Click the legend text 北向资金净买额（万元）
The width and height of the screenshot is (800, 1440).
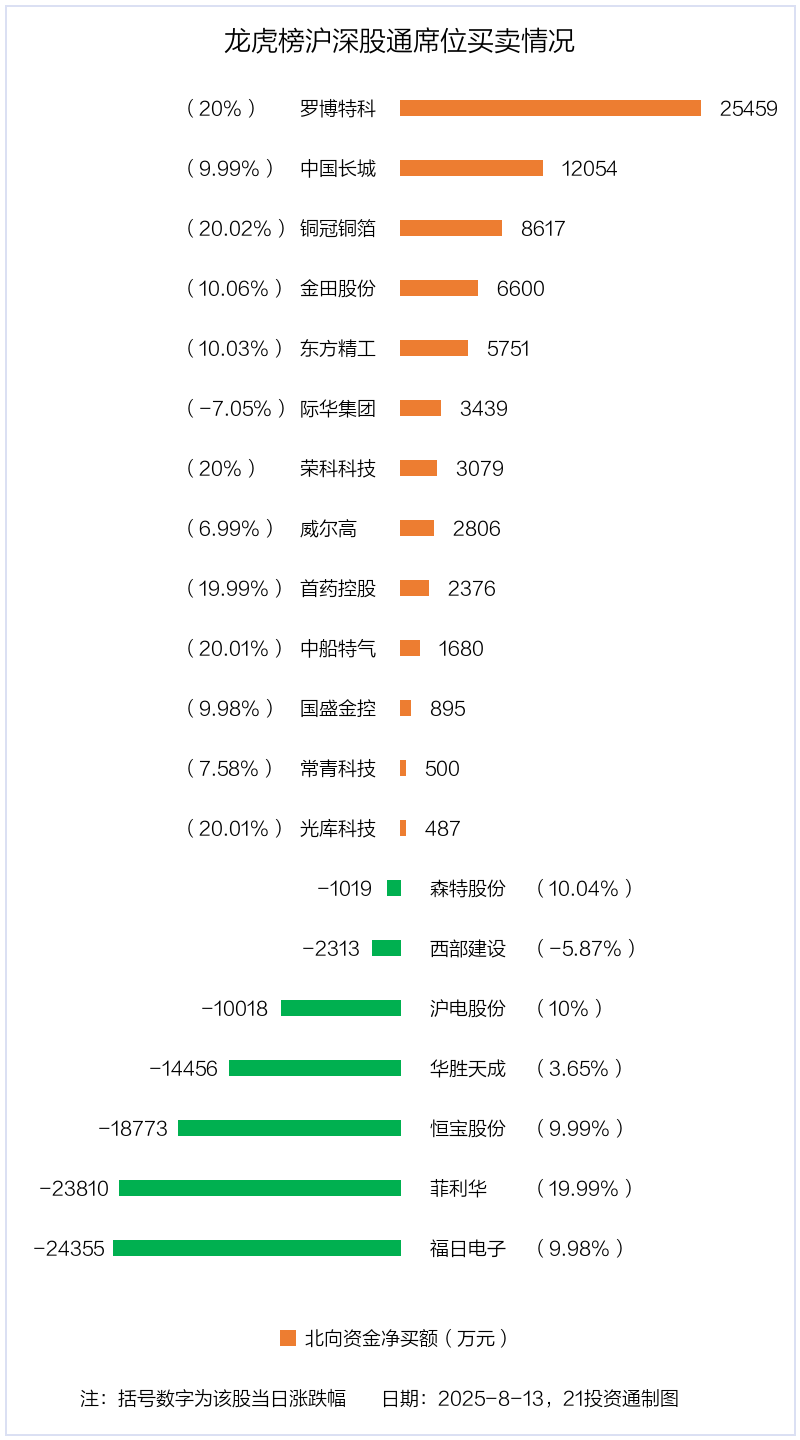coord(407,1338)
